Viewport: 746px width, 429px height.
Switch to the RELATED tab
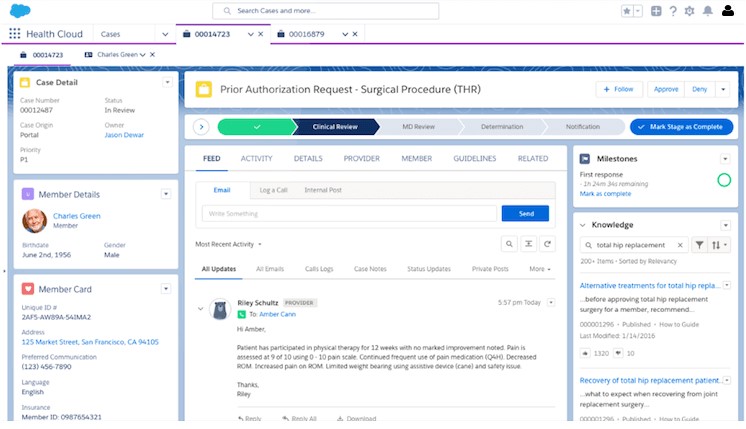pyautogui.click(x=533, y=159)
